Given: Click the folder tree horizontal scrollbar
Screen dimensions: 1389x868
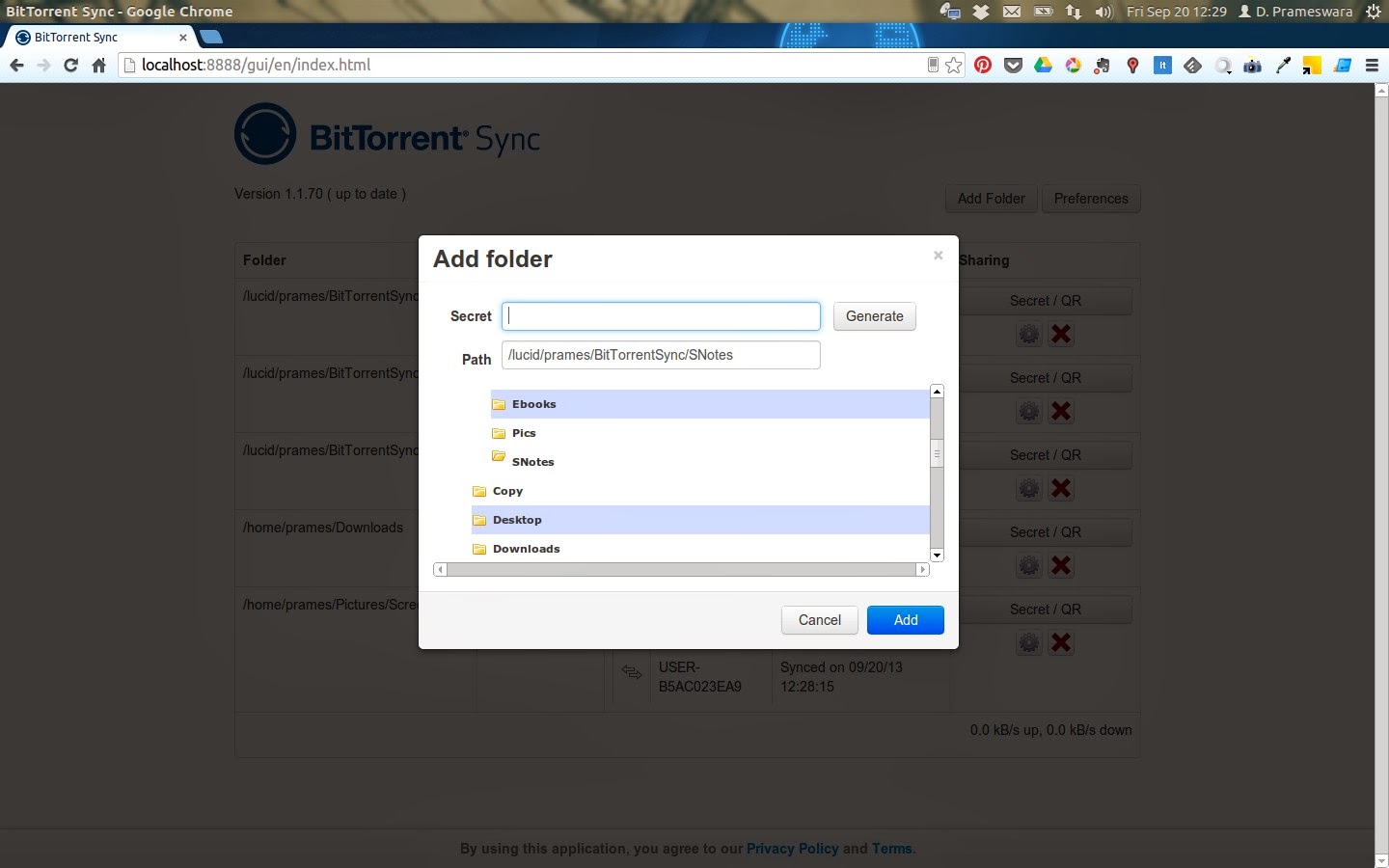Looking at the screenshot, I should [681, 569].
